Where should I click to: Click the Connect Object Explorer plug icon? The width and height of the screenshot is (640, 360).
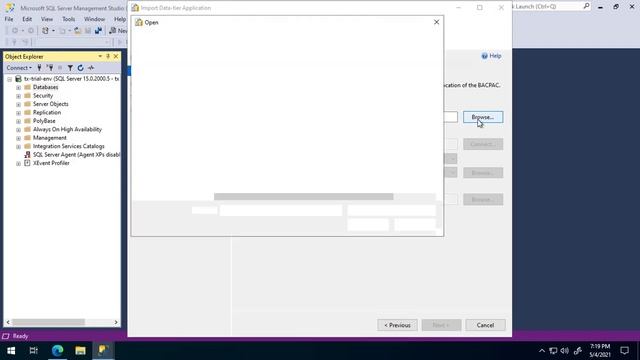[39, 68]
